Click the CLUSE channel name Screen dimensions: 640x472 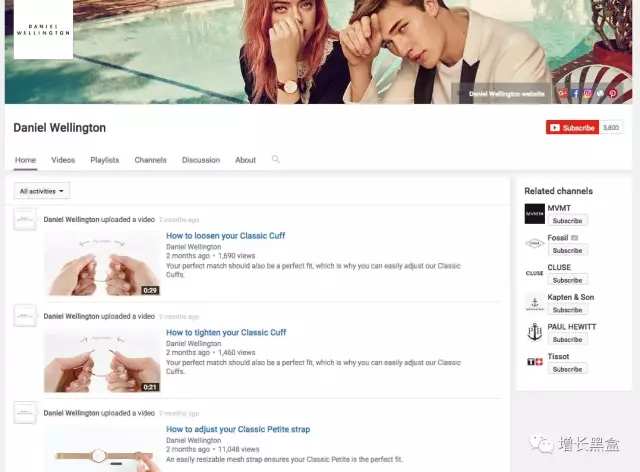click(559, 267)
